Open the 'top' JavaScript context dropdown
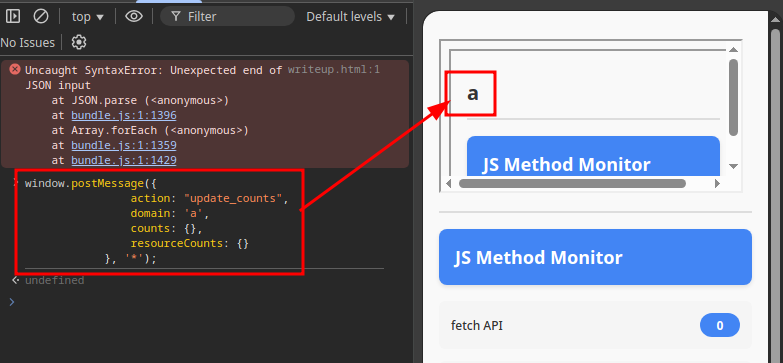Screen dimensions: 783x363 [87, 16]
